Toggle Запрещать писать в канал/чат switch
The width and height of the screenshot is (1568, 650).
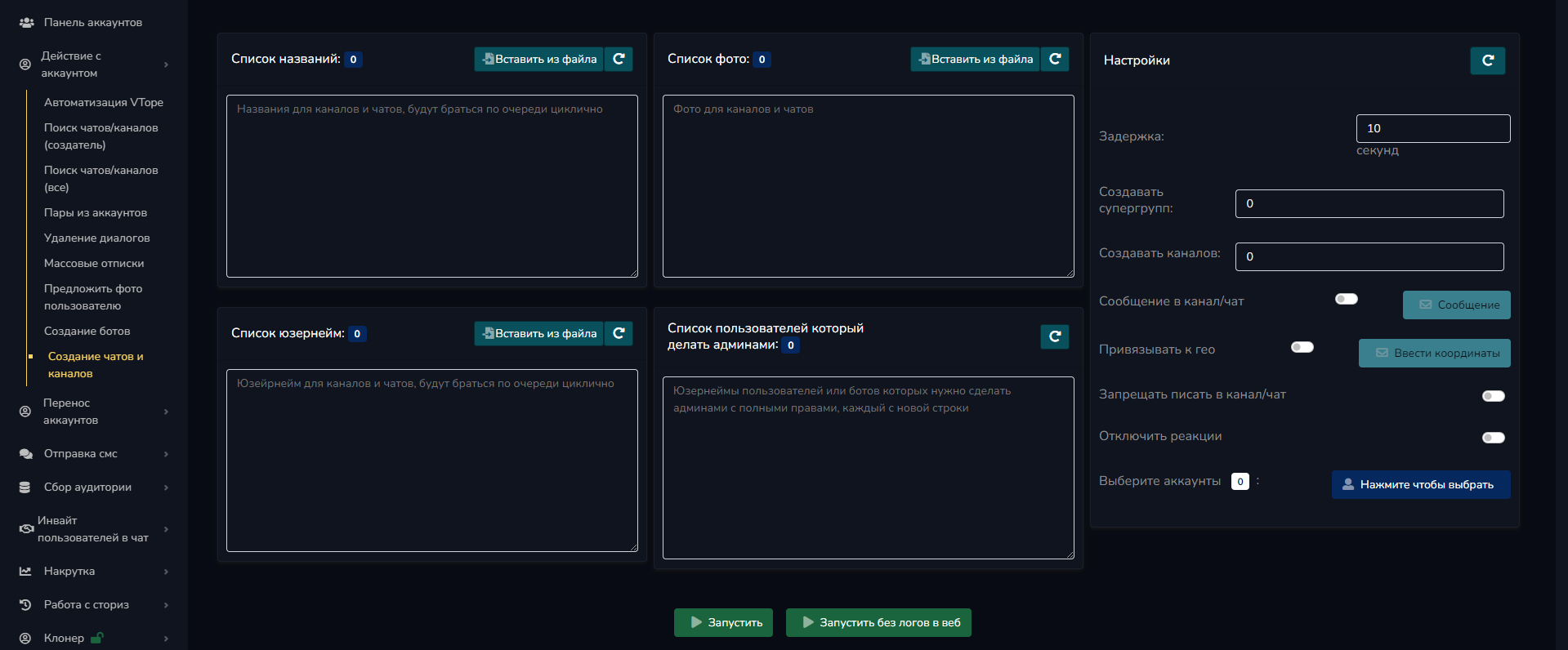[x=1494, y=396]
